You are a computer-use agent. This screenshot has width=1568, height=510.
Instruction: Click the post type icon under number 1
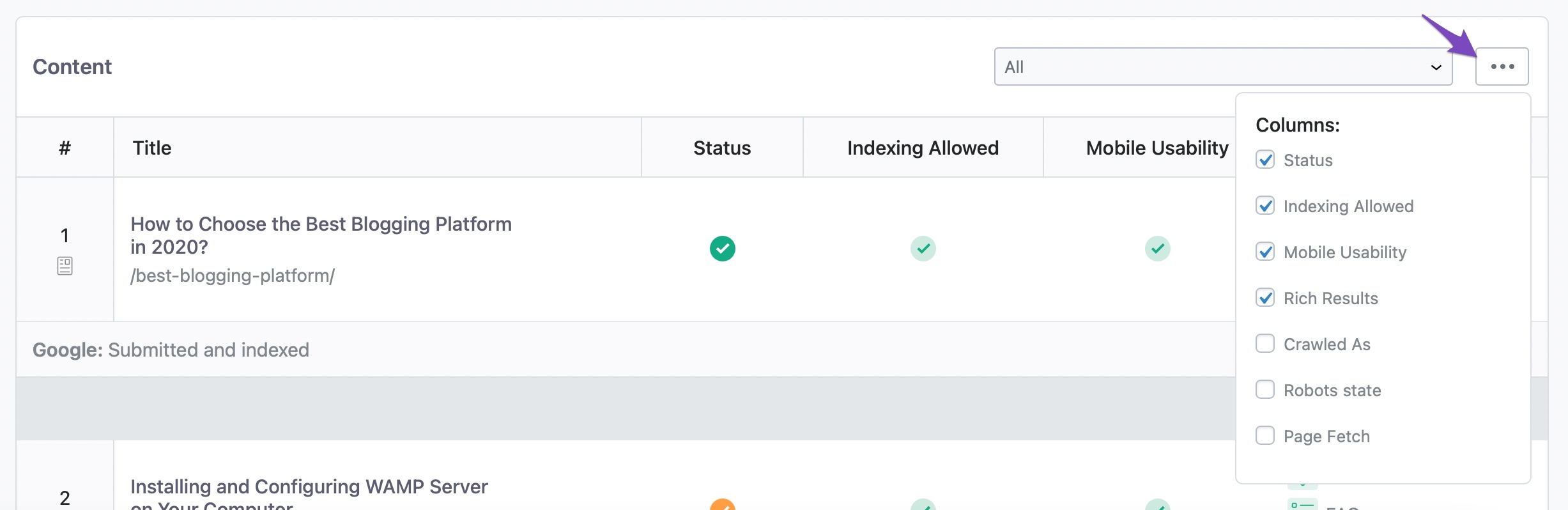pyautogui.click(x=65, y=266)
